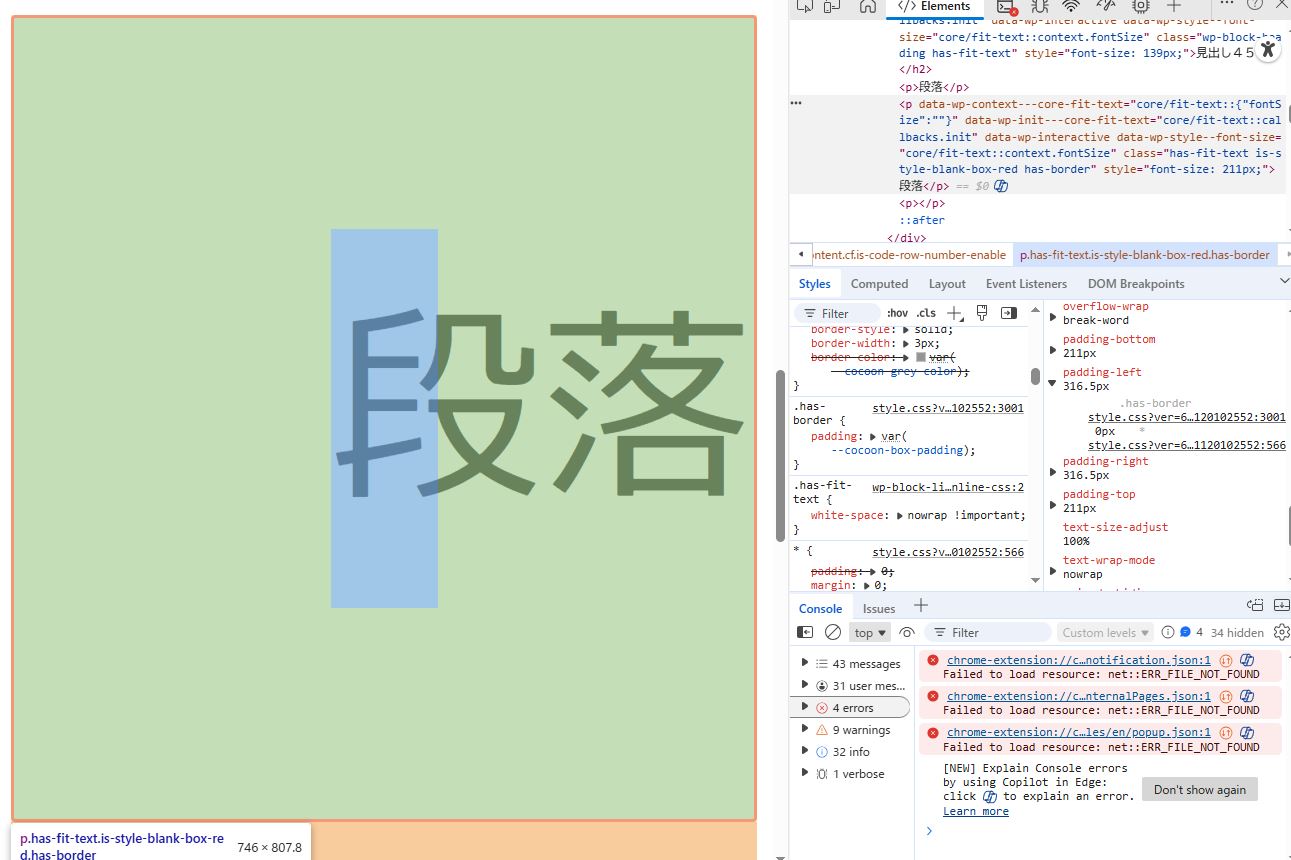Open the 'Learn more' link
This screenshot has width=1291, height=860.
975,811
